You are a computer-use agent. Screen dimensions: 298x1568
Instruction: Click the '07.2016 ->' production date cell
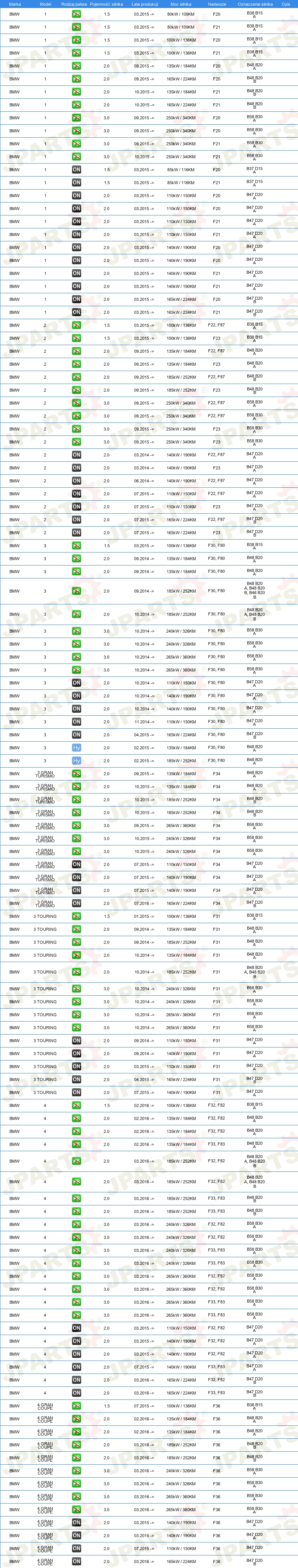coord(144,903)
